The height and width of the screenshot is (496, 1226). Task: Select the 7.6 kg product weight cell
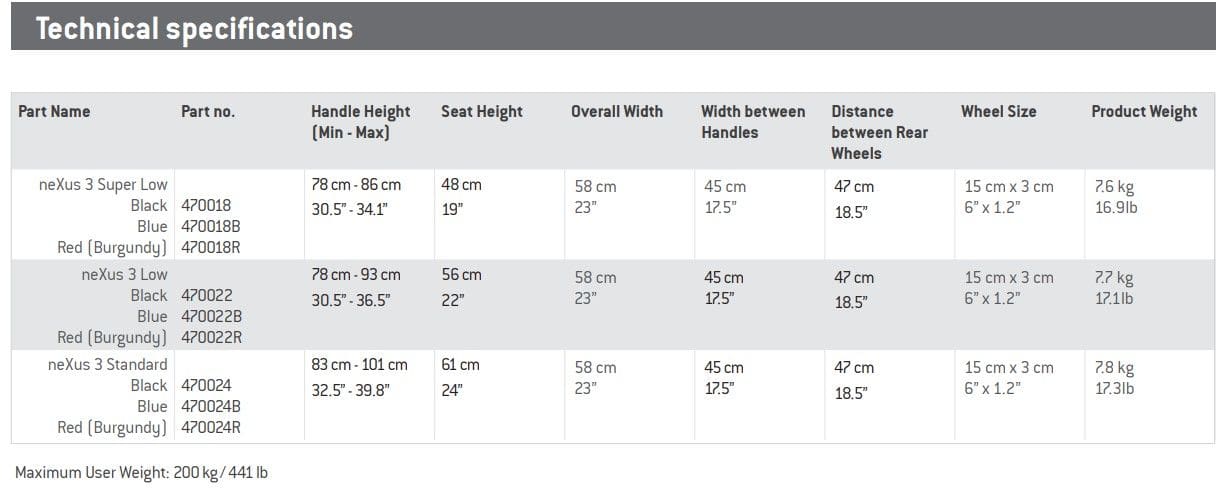[1115, 187]
